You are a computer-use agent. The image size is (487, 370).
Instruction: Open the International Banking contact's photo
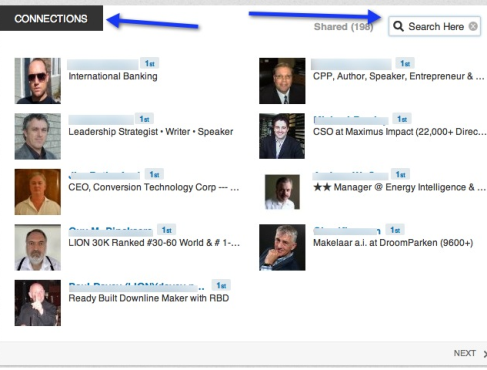coord(38,81)
